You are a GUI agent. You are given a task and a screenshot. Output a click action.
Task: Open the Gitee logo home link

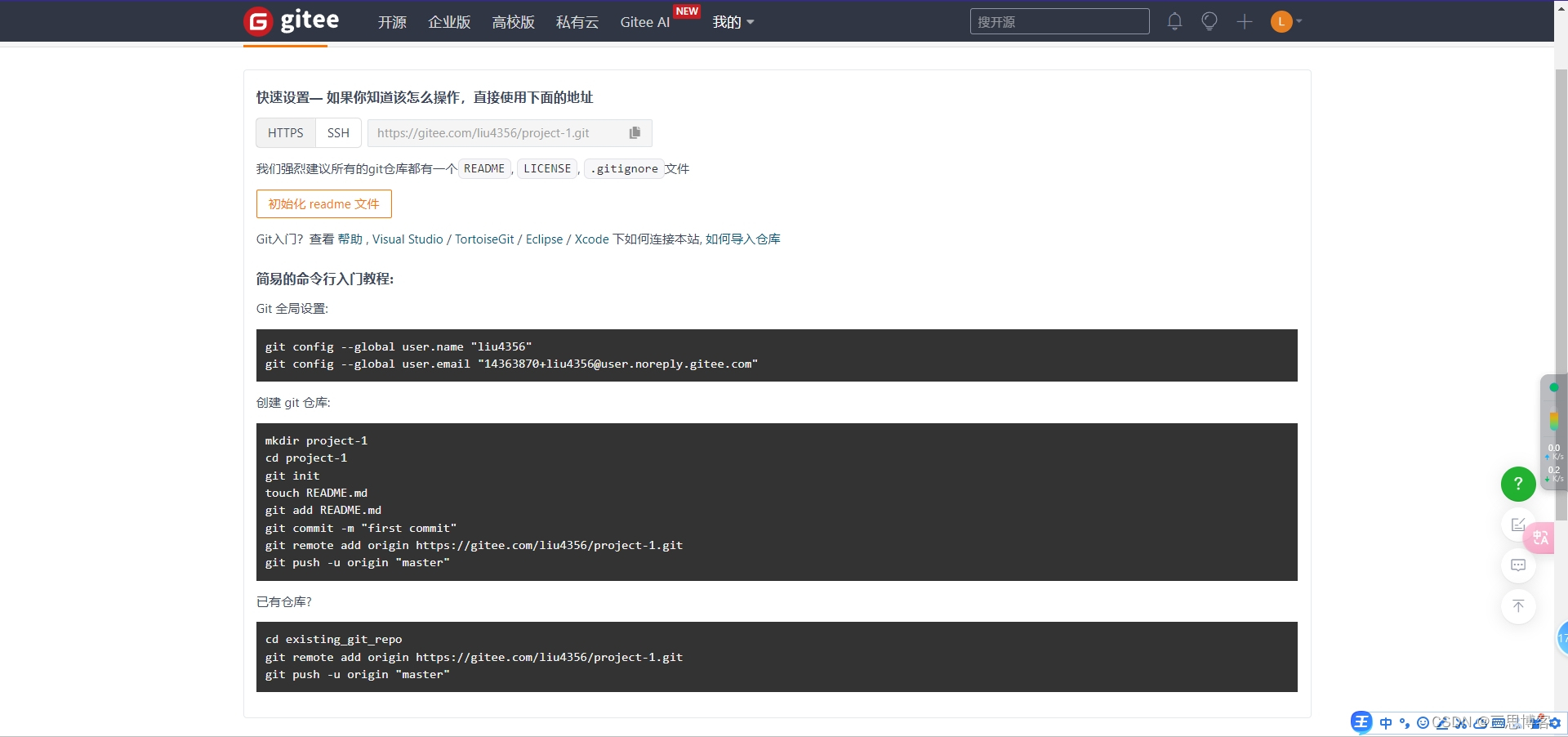click(292, 20)
